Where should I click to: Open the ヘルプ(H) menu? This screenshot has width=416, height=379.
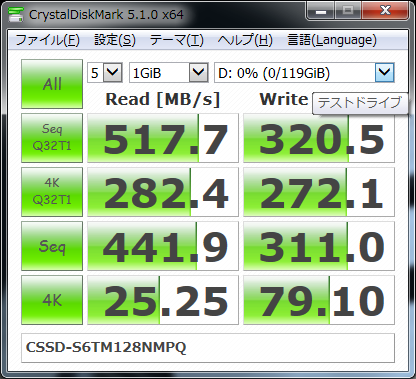[245, 40]
